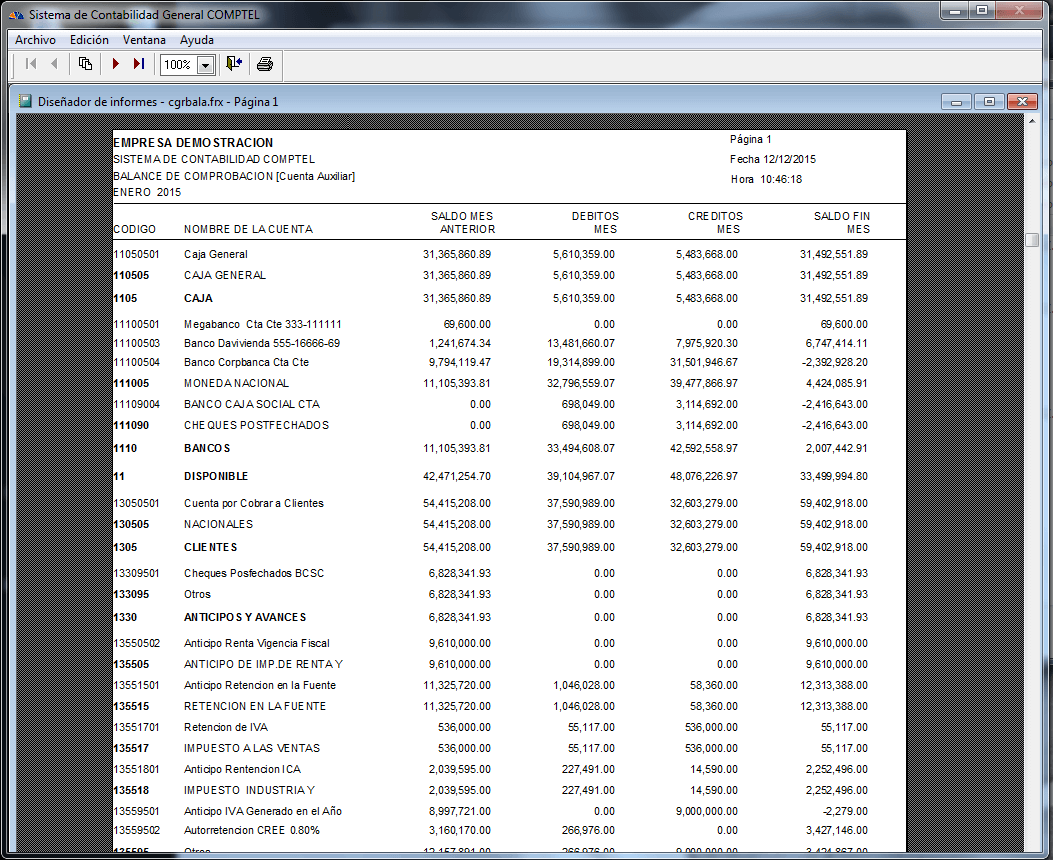Go to the first page of the report
Image resolution: width=1053 pixels, height=860 pixels.
pos(30,64)
